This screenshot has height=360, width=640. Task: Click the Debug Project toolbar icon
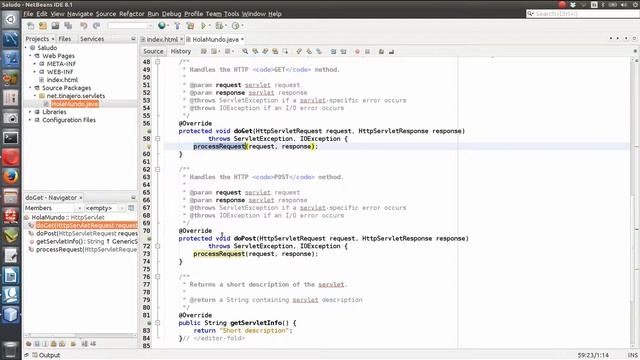[x=220, y=26]
